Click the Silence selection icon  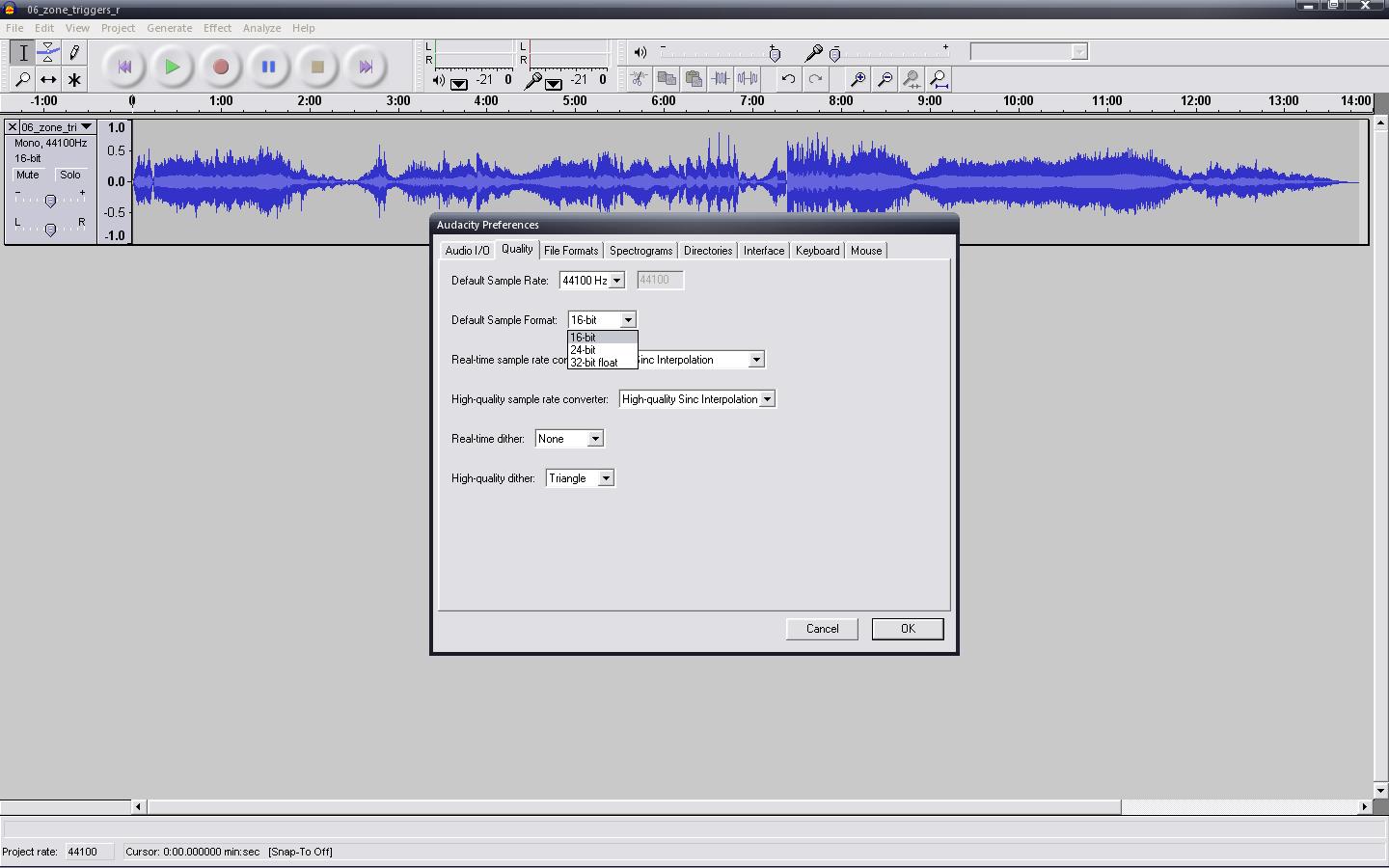pos(747,79)
